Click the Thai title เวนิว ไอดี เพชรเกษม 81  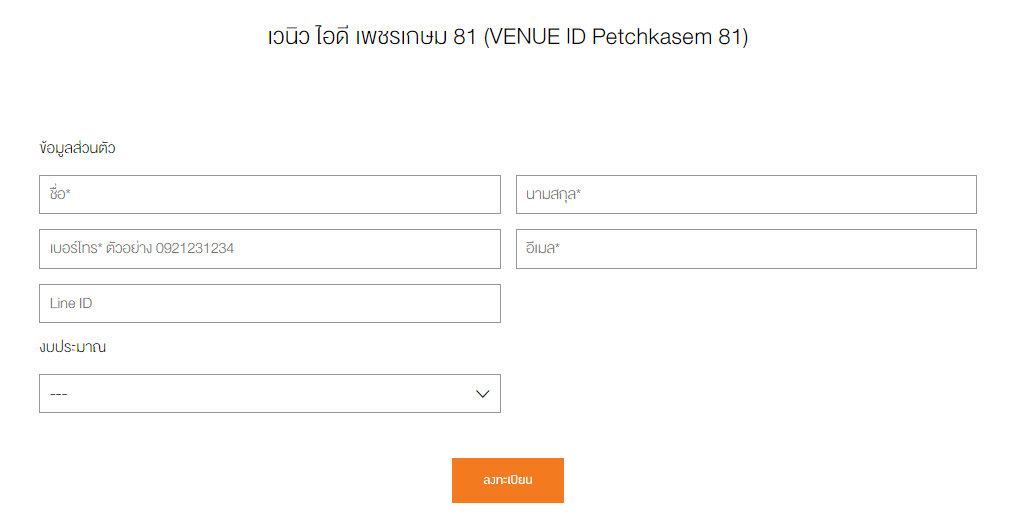pos(372,37)
